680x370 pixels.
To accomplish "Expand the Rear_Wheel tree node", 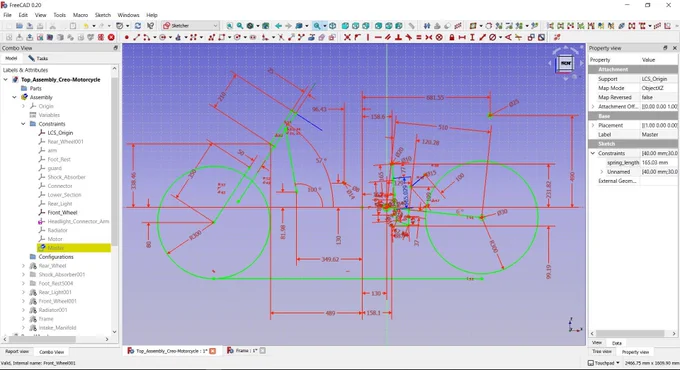I will coord(23,265).
